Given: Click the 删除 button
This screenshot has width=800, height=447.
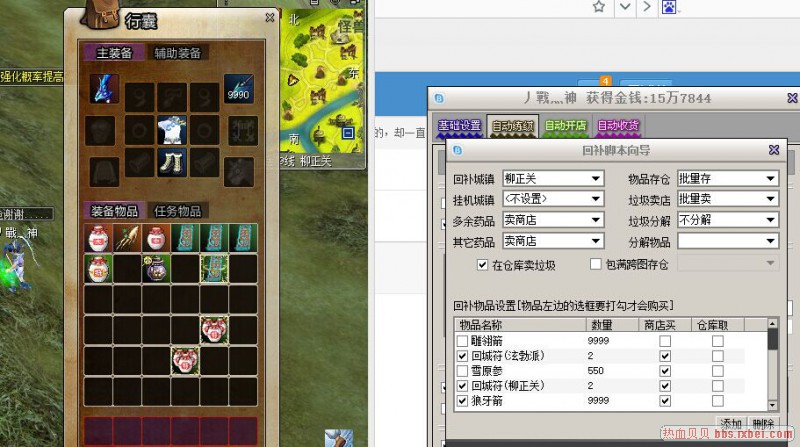Looking at the screenshot, I should 763,424.
